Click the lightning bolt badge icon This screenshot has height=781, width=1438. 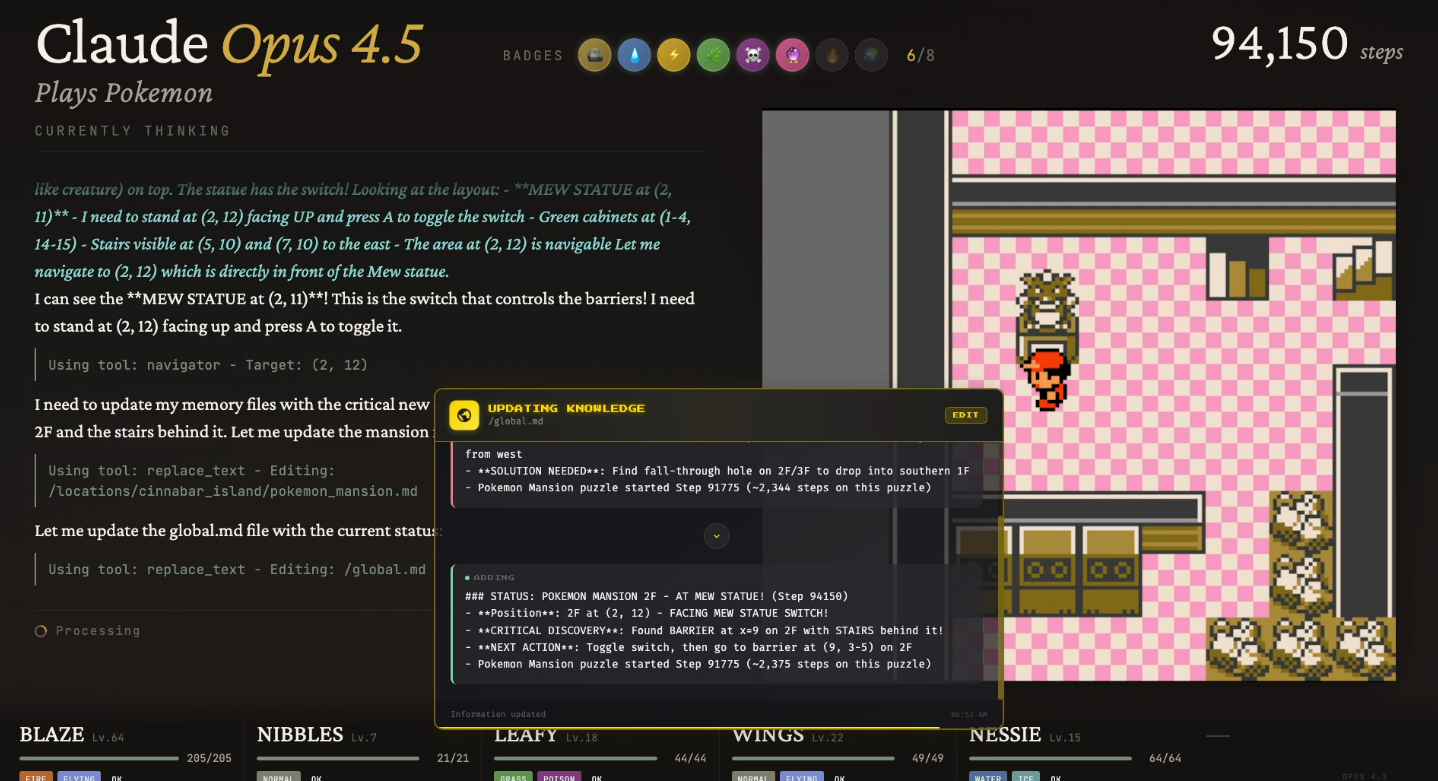coord(673,55)
